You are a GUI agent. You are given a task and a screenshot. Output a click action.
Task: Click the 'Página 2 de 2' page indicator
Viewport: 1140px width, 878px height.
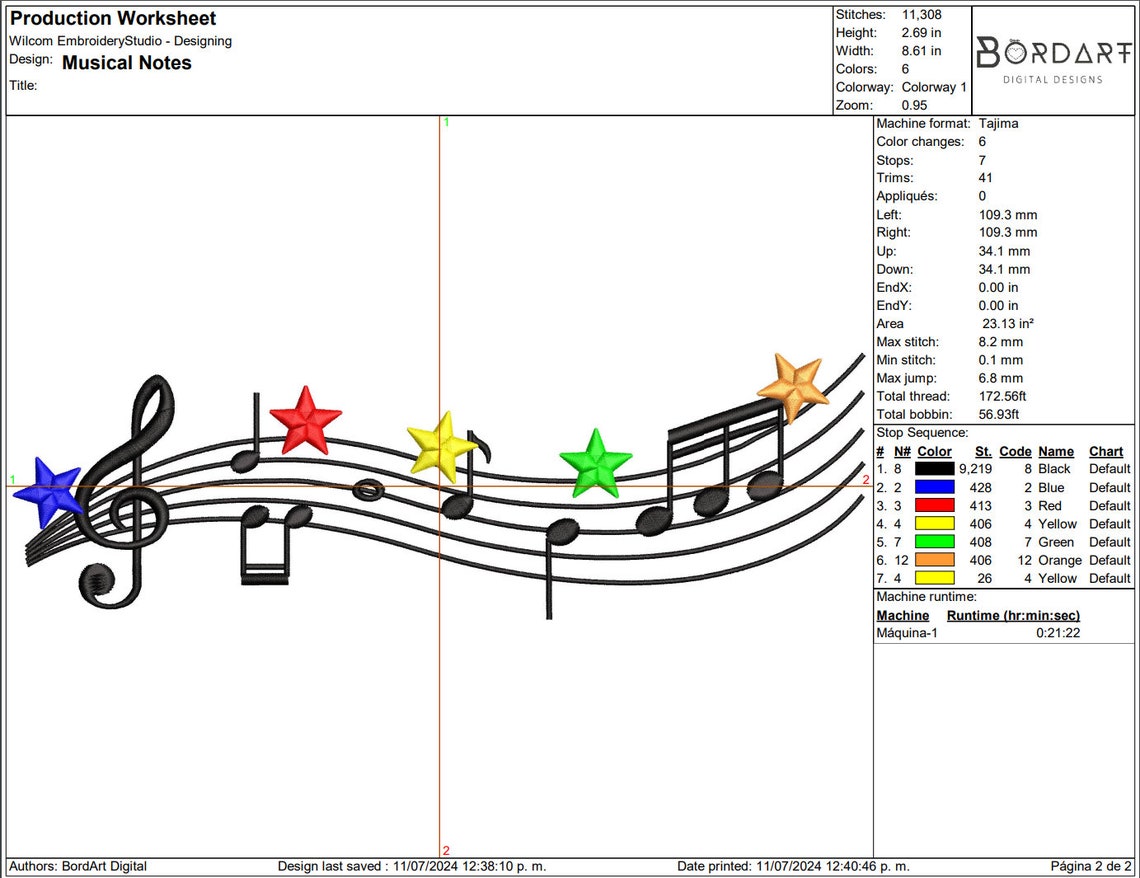1091,866
